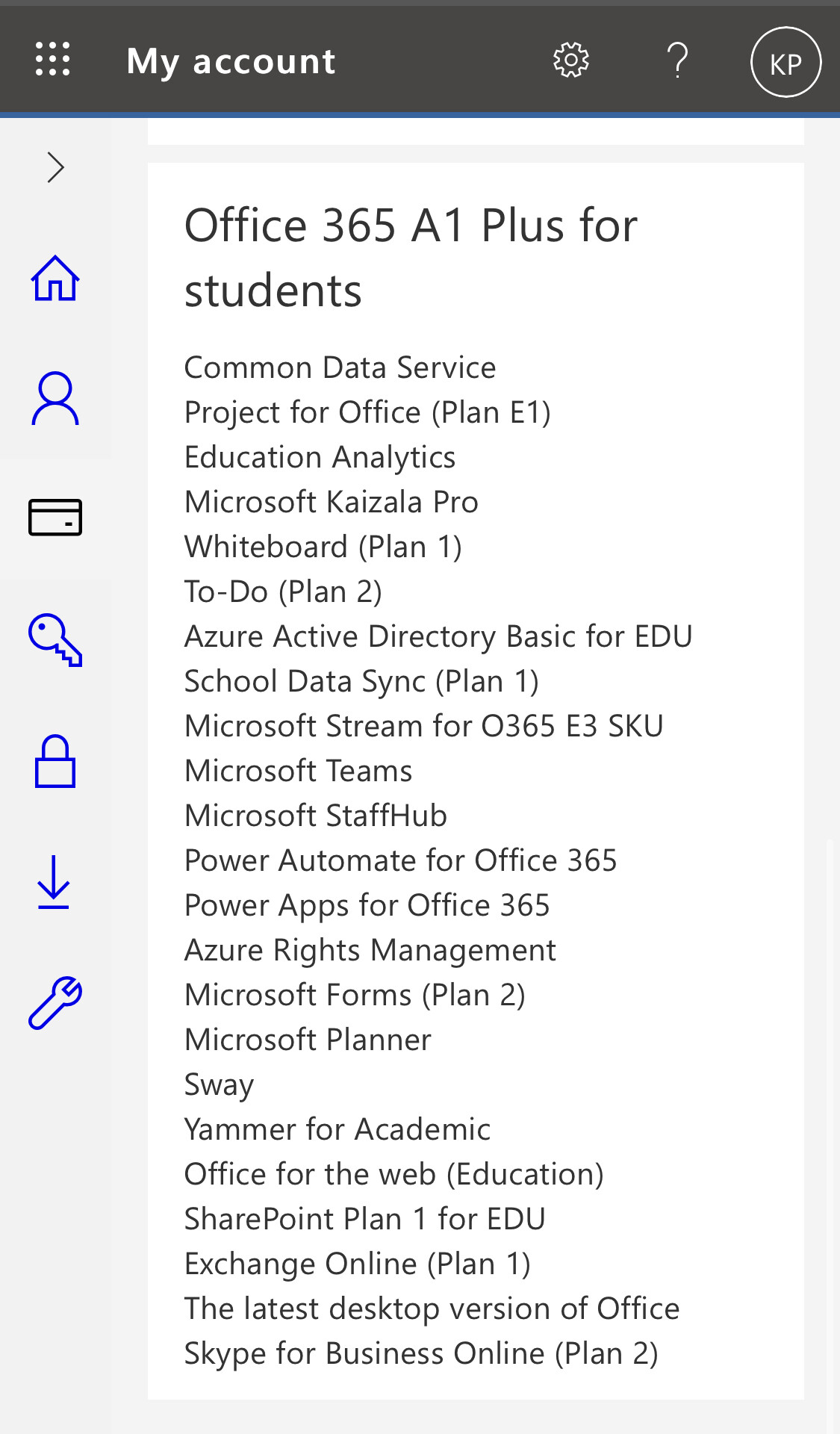This screenshot has height=1434, width=840.
Task: Click The latest desktop version of Office
Action: (432, 1309)
